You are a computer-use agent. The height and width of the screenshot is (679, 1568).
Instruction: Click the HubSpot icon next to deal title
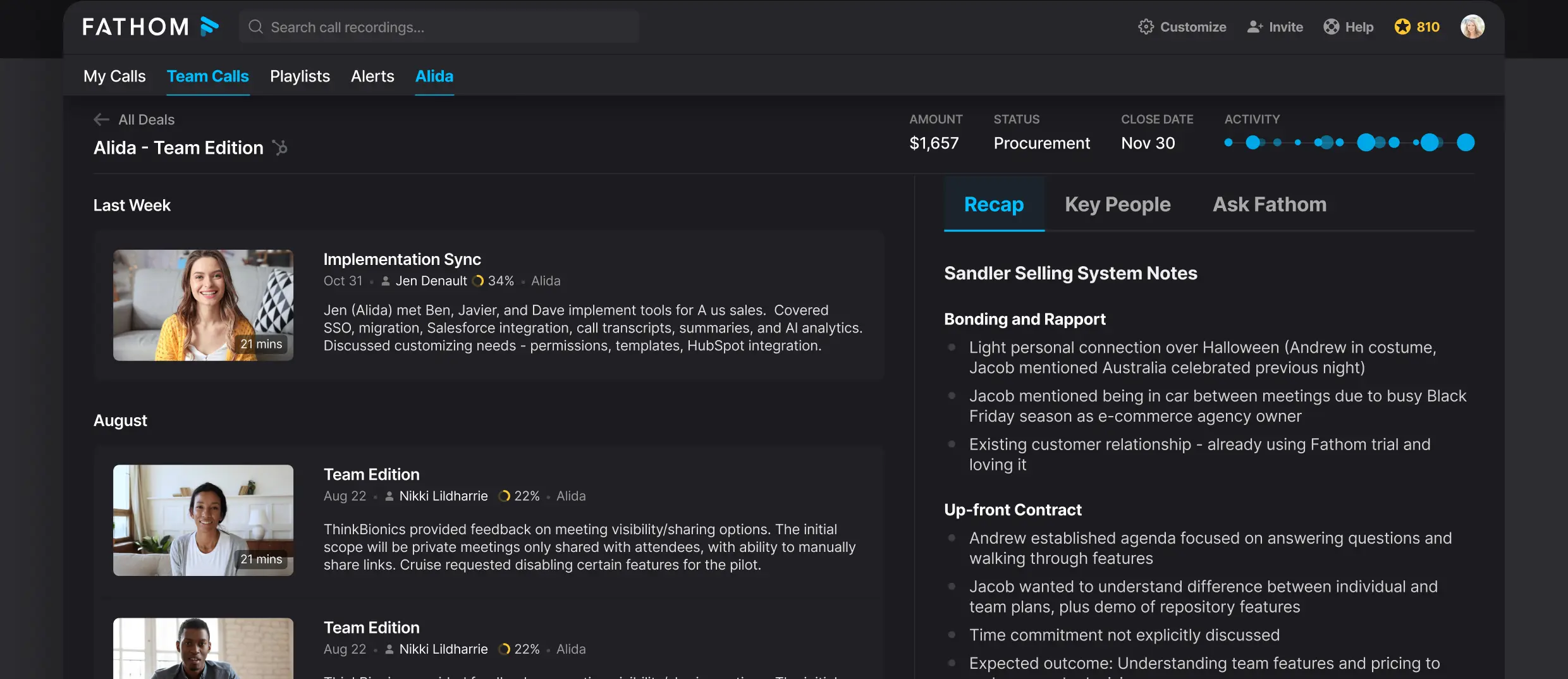(x=279, y=147)
